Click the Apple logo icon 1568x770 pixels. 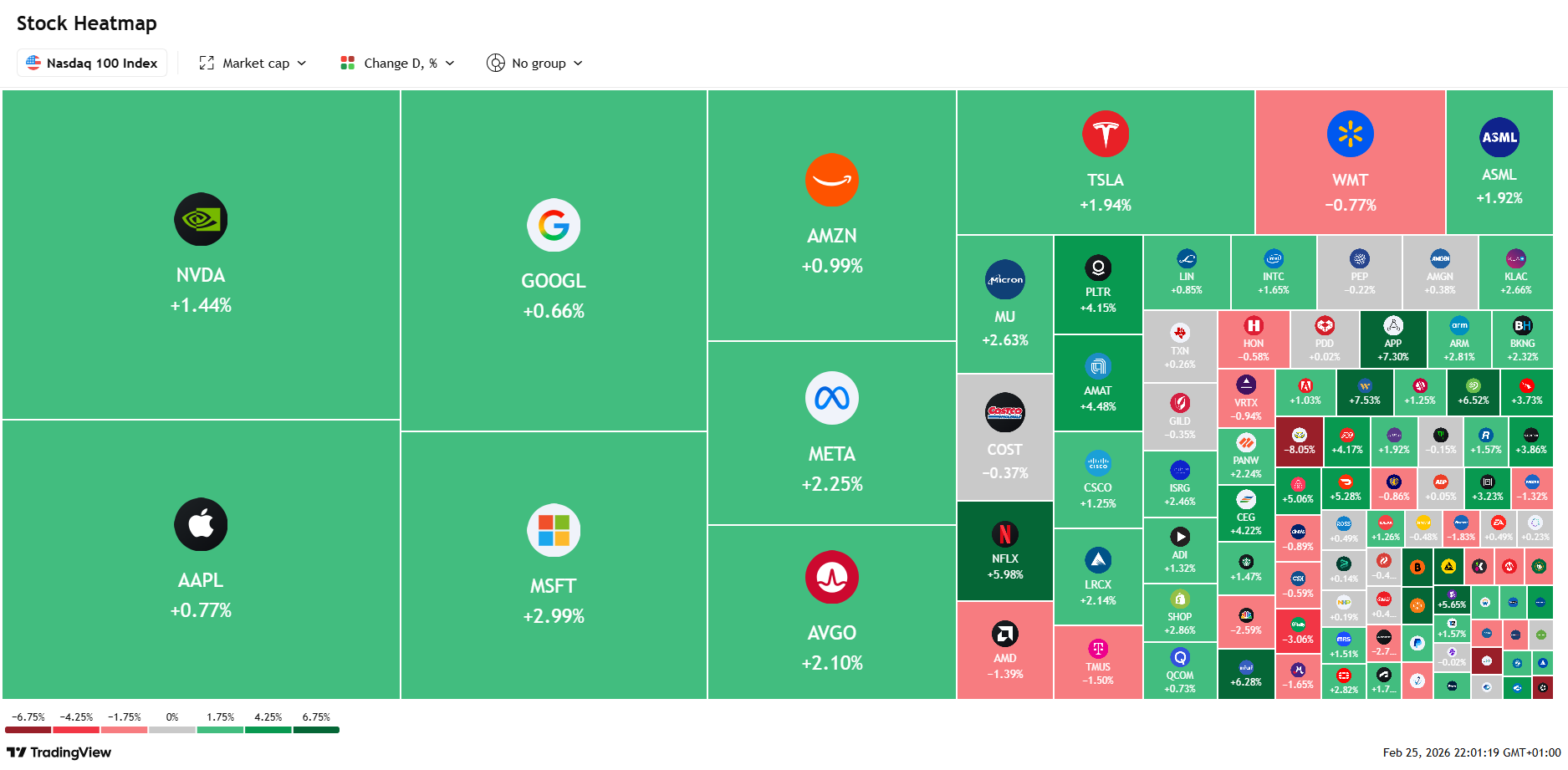(201, 524)
